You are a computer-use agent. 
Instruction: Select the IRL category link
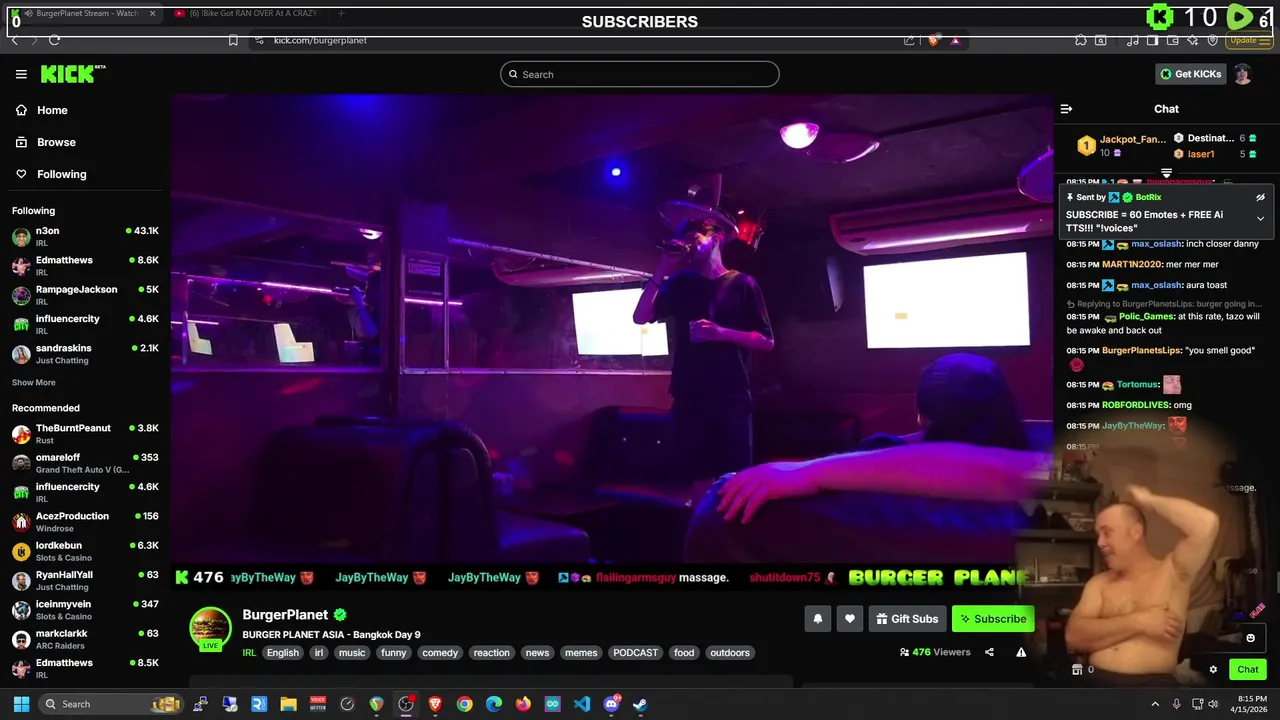(x=249, y=653)
